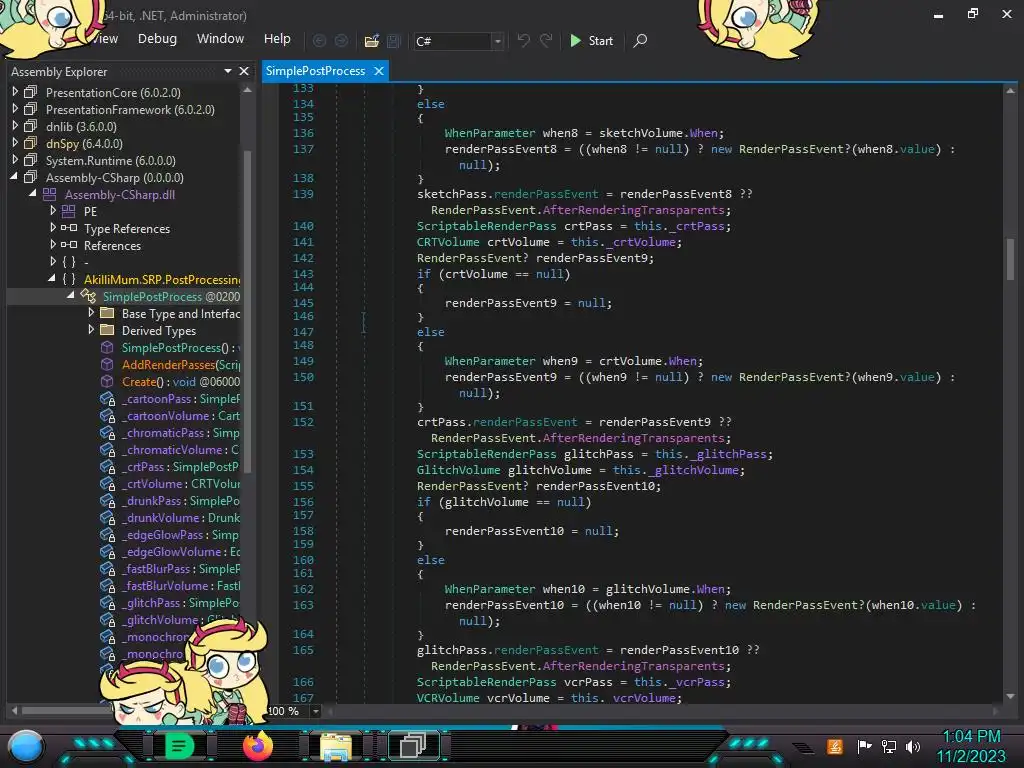Image resolution: width=1024 pixels, height=768 pixels.
Task: Click the _drunkVolume field lock icon
Action: pos(107,518)
